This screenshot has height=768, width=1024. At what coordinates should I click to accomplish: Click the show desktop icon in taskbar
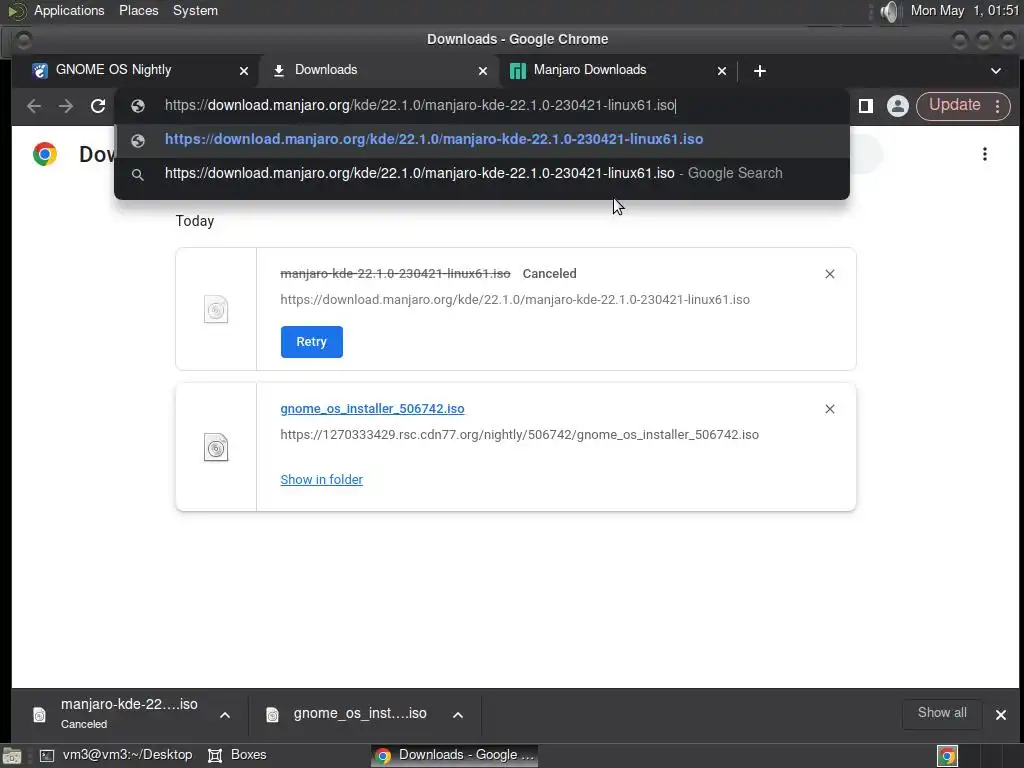[12, 756]
